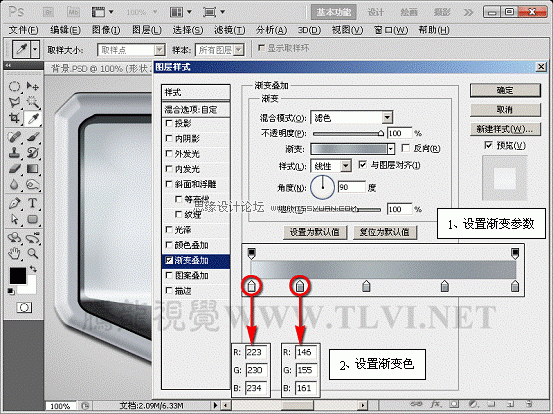553x414 pixels.
Task: Select the Dodge tool
Action: [x=32, y=184]
